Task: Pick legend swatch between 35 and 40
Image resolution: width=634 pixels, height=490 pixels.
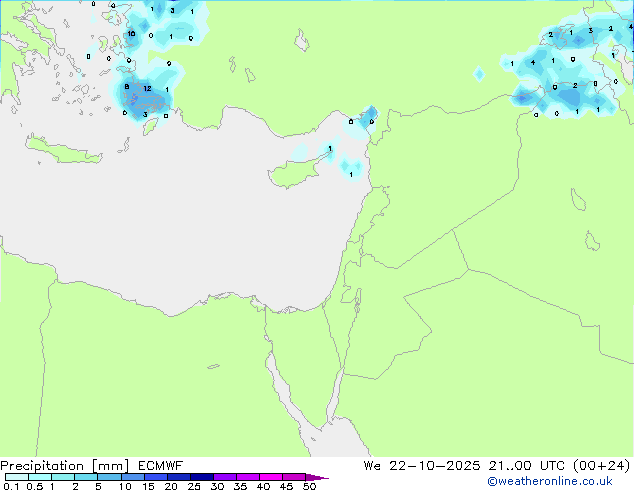Action: pyautogui.click(x=247, y=477)
